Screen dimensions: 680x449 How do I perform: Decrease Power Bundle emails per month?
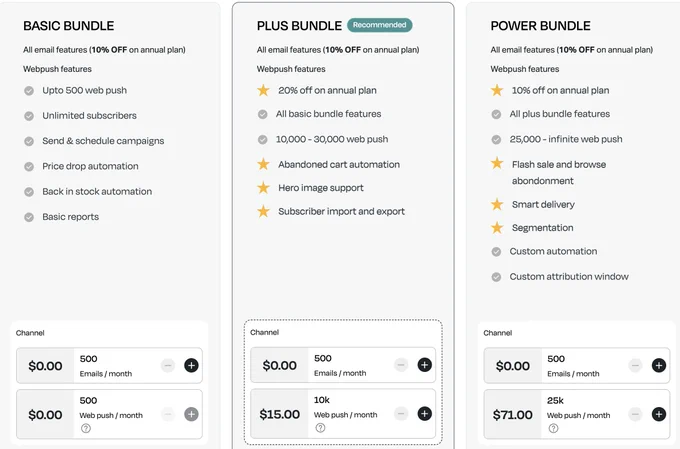click(635, 365)
